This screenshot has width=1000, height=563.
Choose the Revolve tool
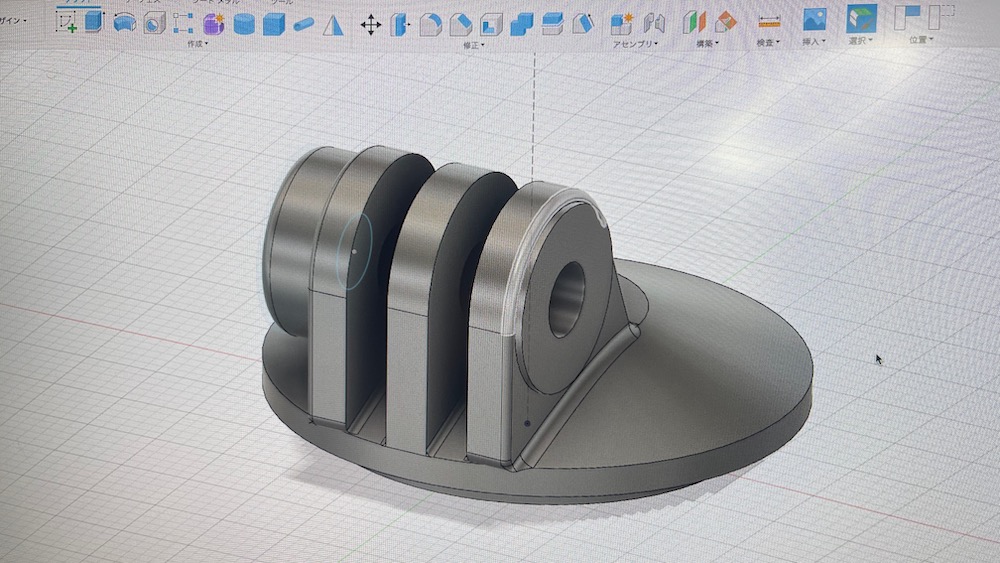click(124, 22)
